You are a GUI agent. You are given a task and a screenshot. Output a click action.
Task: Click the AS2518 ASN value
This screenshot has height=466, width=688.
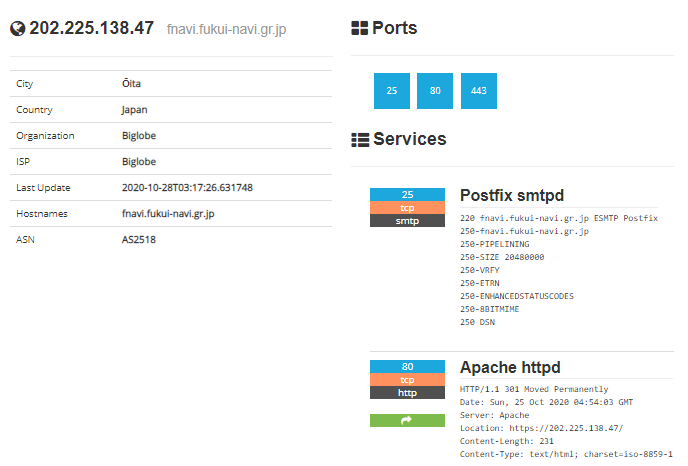139,240
